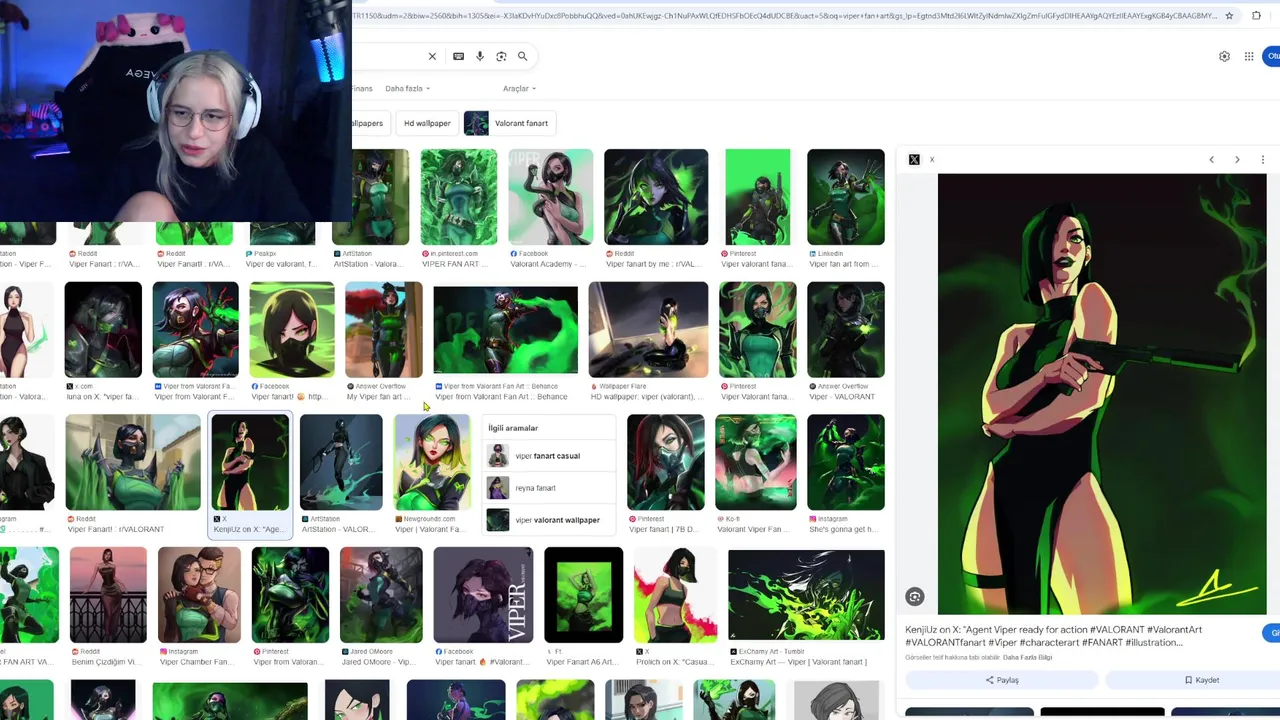1280x720 pixels.
Task: Click the magnifying glass search icon
Action: tap(522, 56)
